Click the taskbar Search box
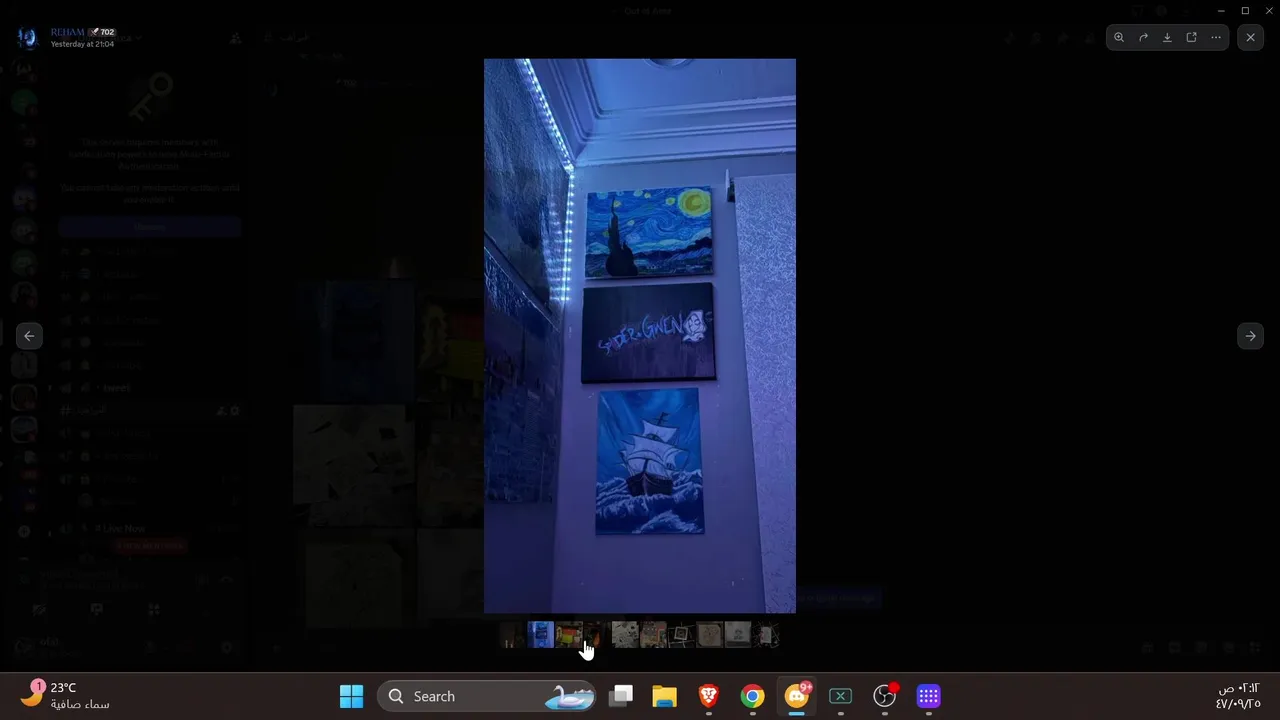1280x720 pixels. [x=487, y=696]
